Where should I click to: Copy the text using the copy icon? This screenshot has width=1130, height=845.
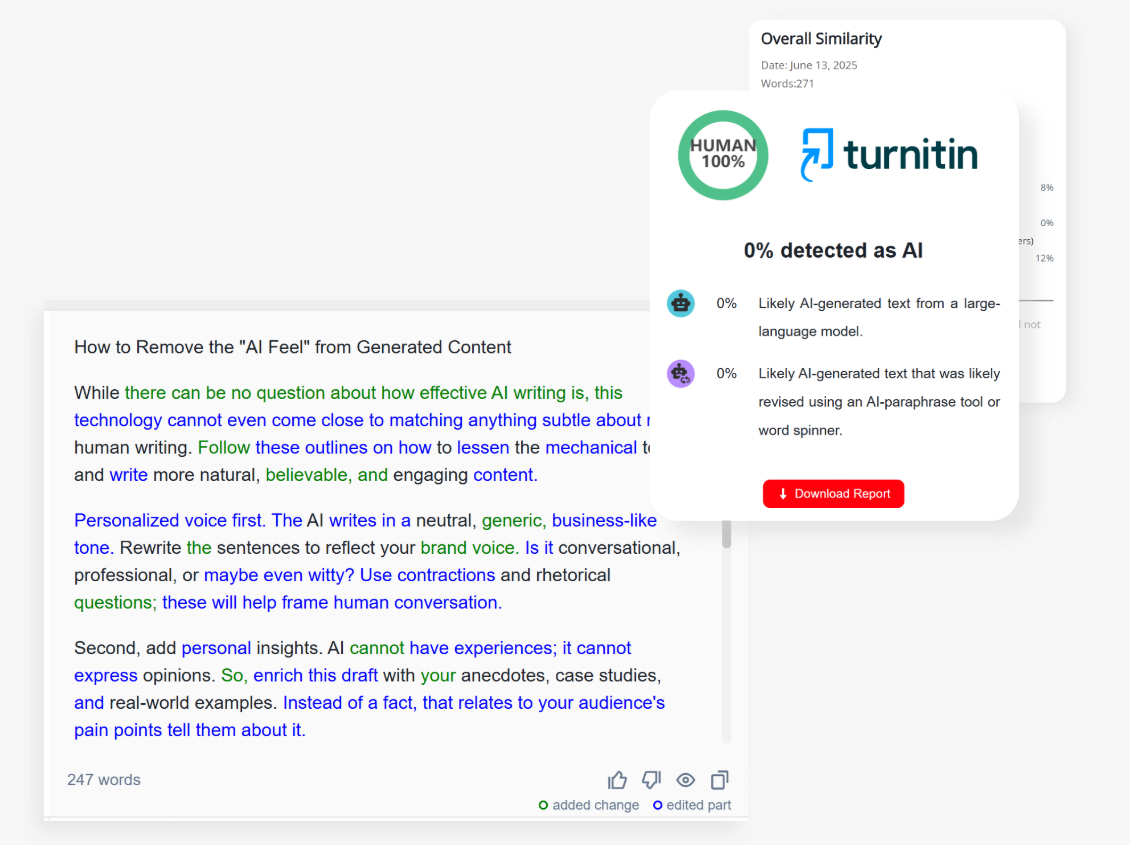pyautogui.click(x=719, y=780)
